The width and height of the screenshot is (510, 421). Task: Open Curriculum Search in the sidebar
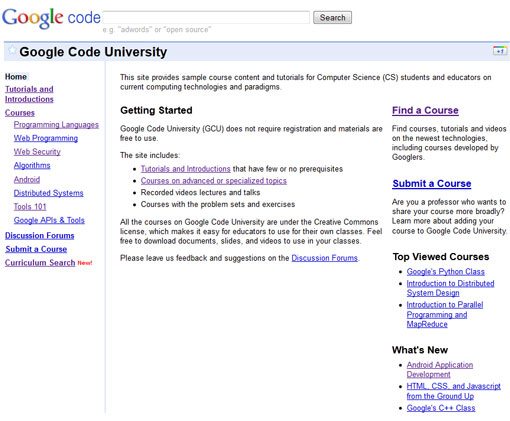click(x=40, y=263)
